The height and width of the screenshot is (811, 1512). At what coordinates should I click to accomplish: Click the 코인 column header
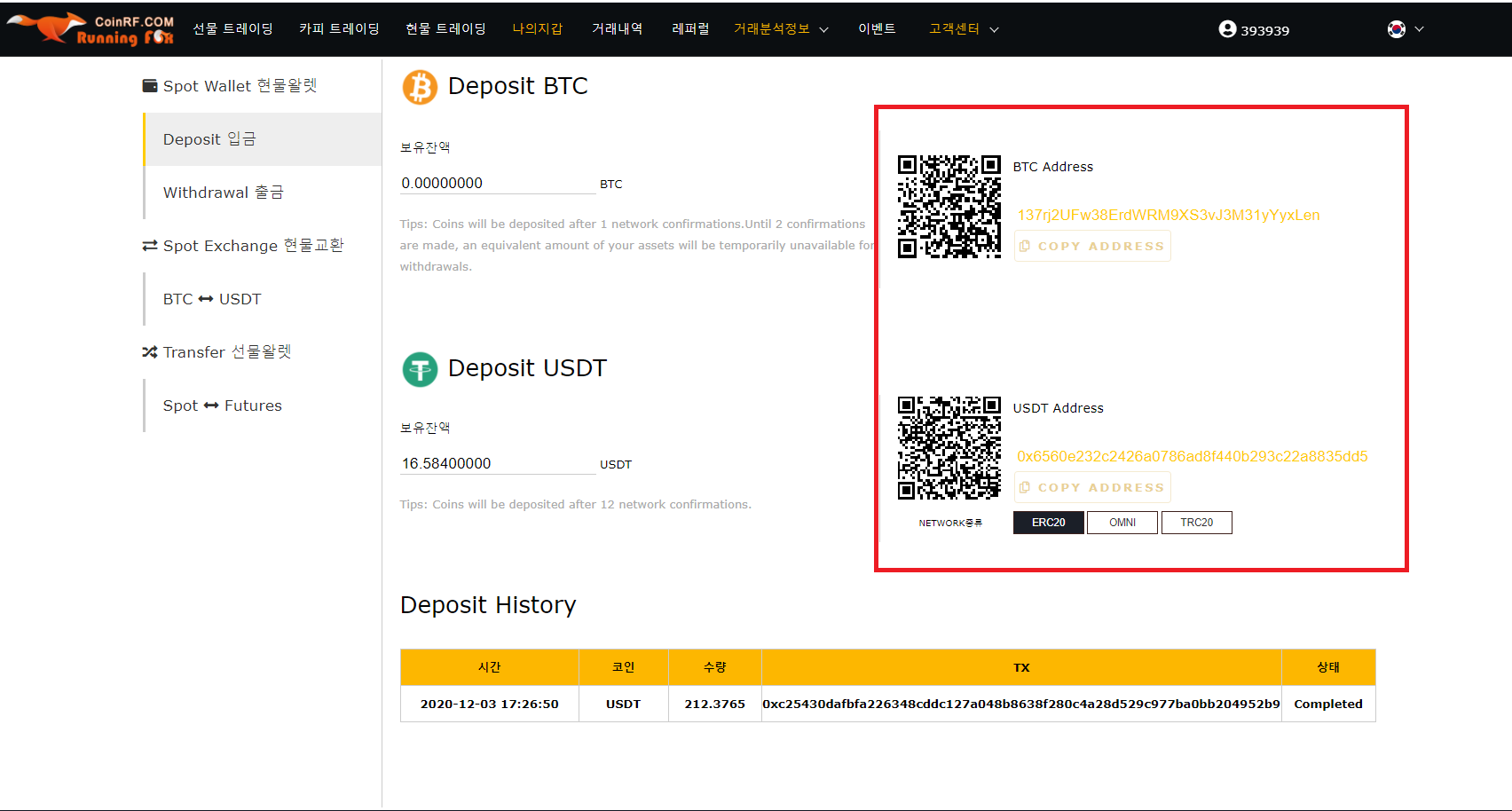pos(624,667)
